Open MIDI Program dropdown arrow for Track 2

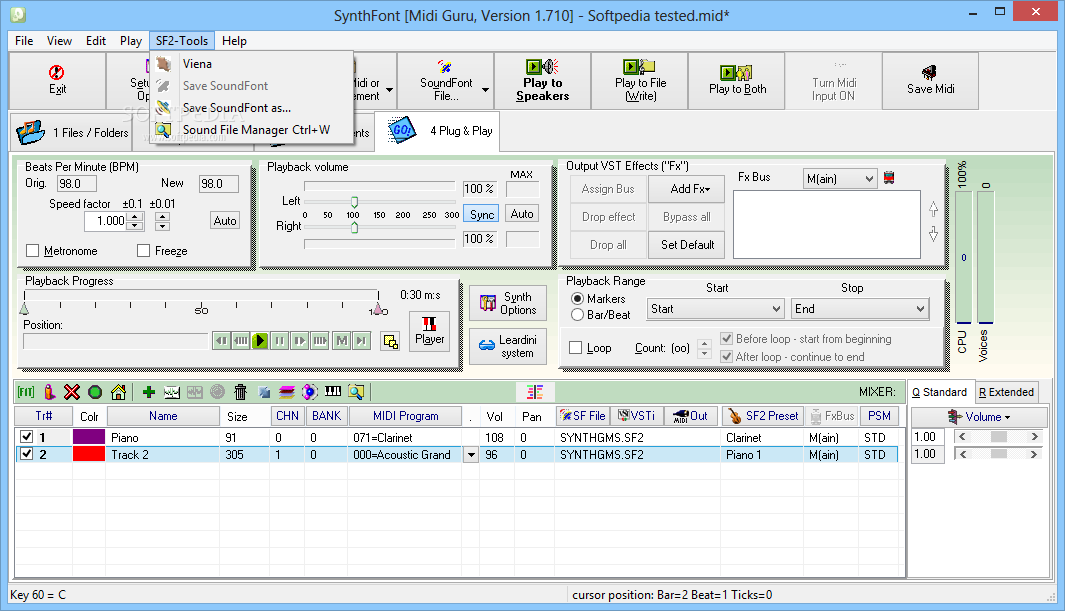(x=471, y=455)
